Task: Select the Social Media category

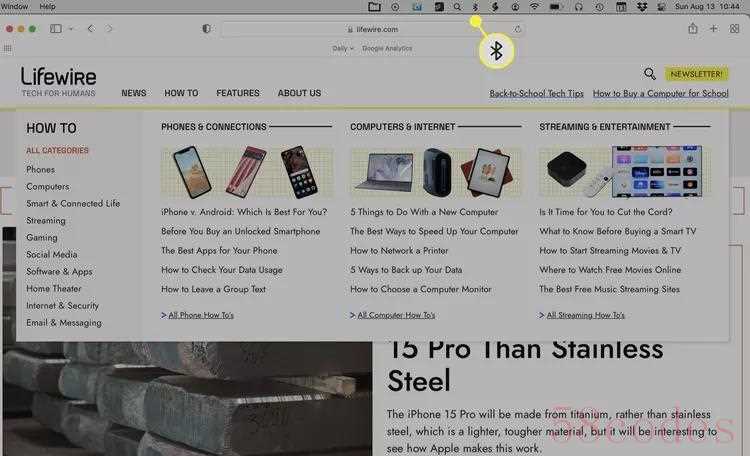Action: [52, 255]
